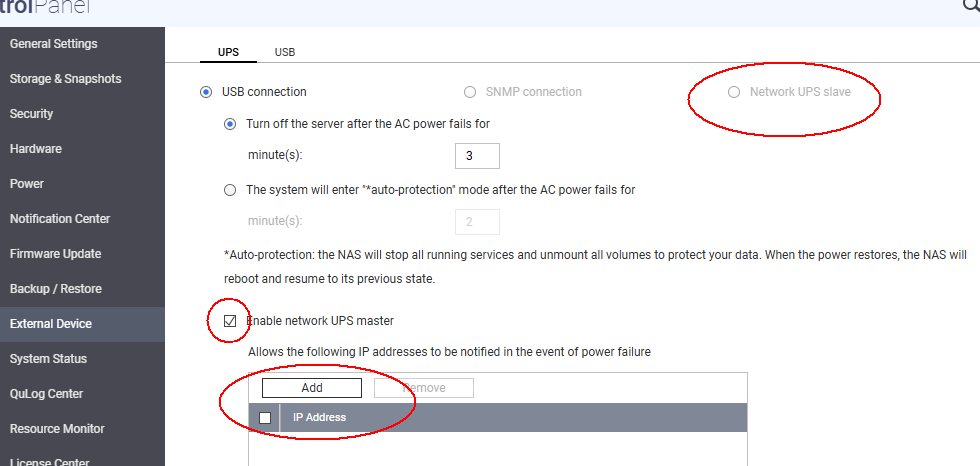Click the turn-off minutes input field
Screen dimensions: 980x466
(477, 156)
